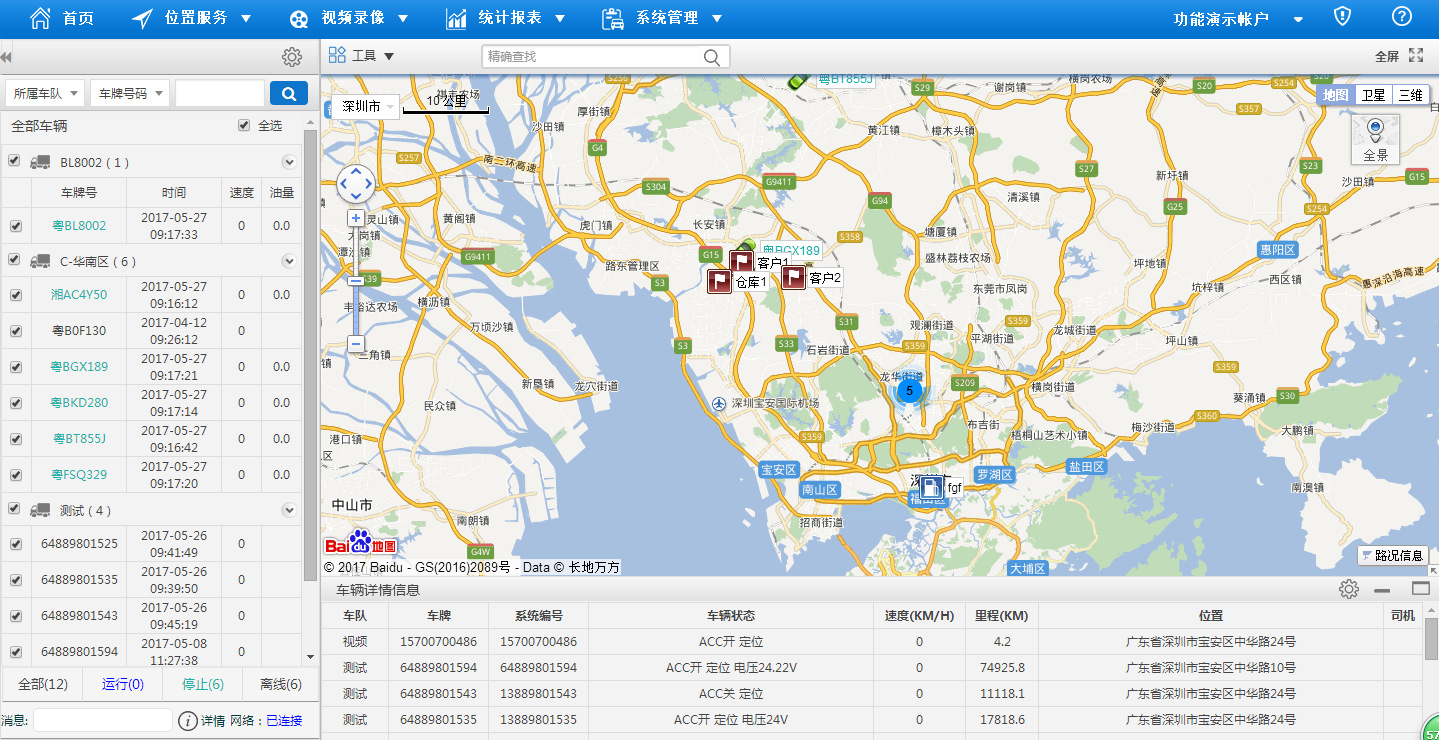
Task: Switch to the 离线(6) tab
Action: [x=280, y=685]
